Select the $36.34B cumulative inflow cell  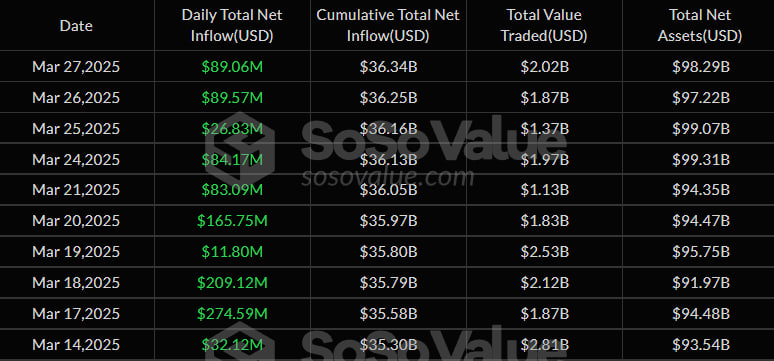(x=388, y=67)
